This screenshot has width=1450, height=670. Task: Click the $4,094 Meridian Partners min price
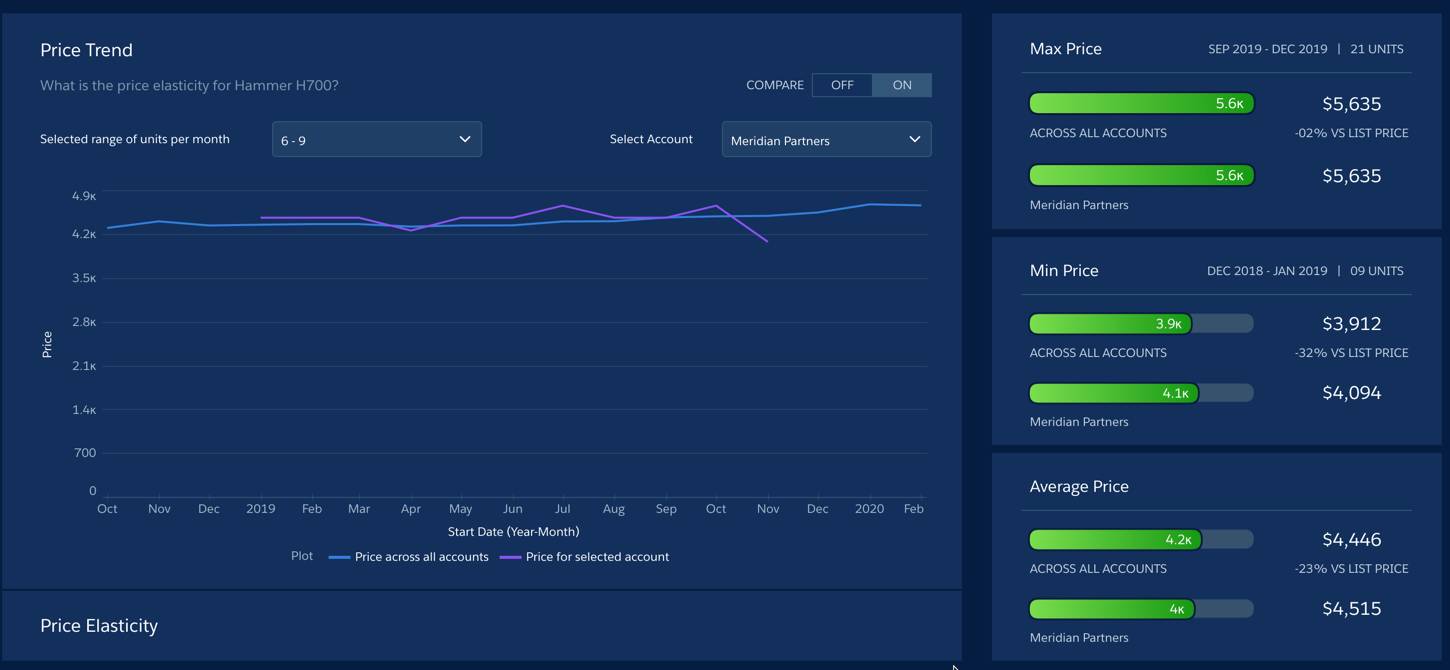[1351, 393]
